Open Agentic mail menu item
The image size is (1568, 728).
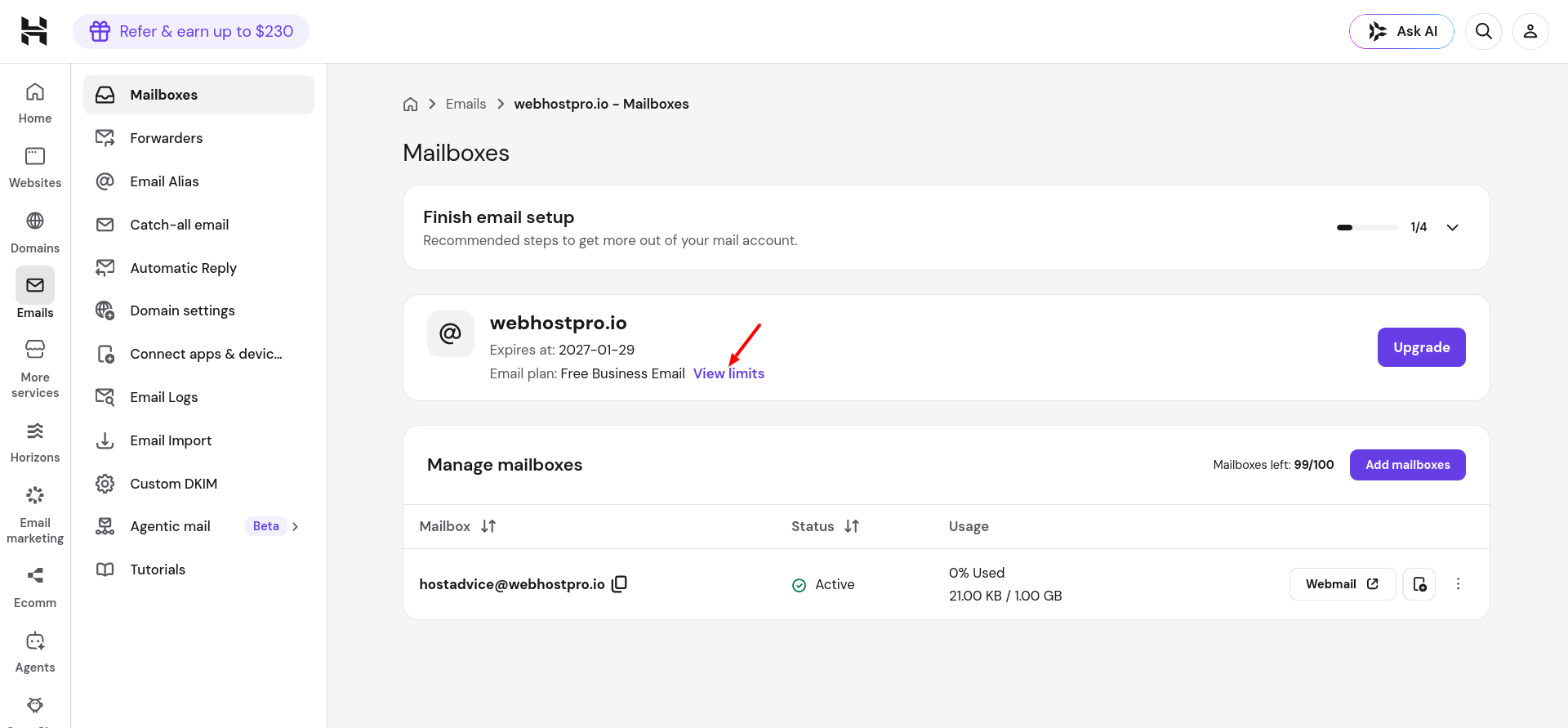point(198,526)
